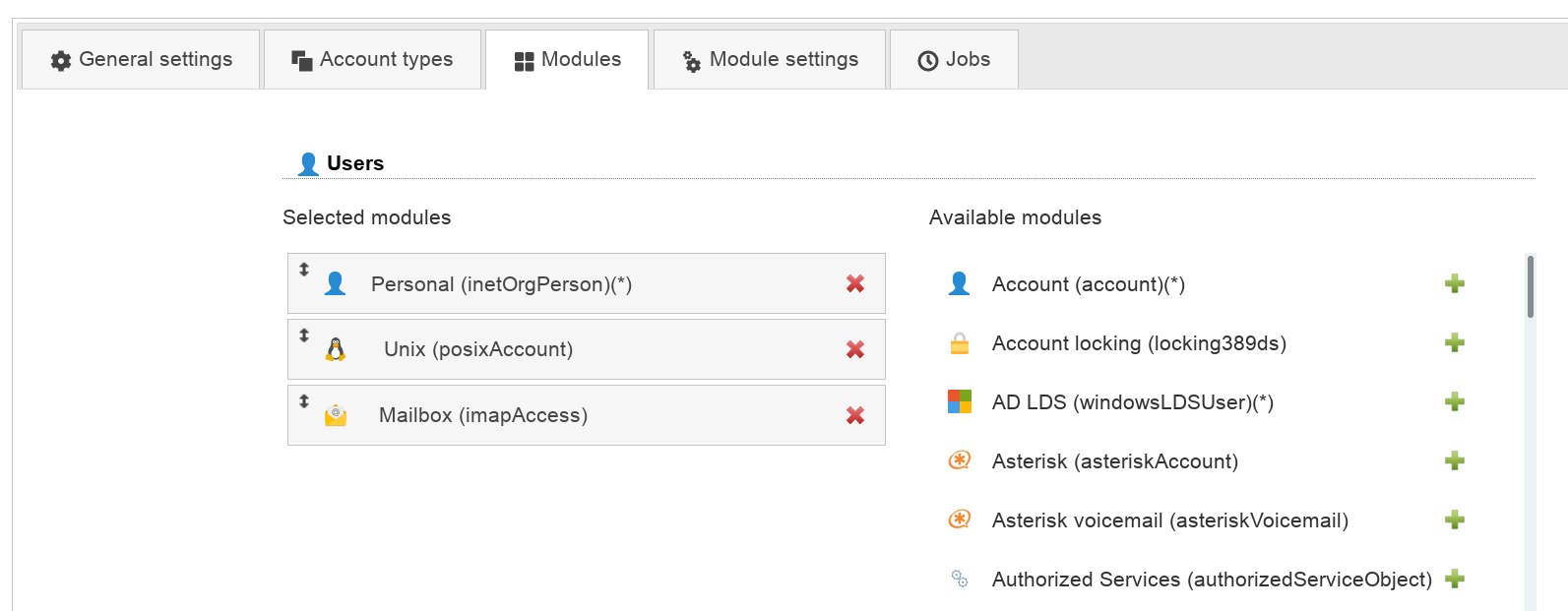Image resolution: width=1568 pixels, height=611 pixels.
Task: Switch to the Account types tab
Action: point(372,60)
